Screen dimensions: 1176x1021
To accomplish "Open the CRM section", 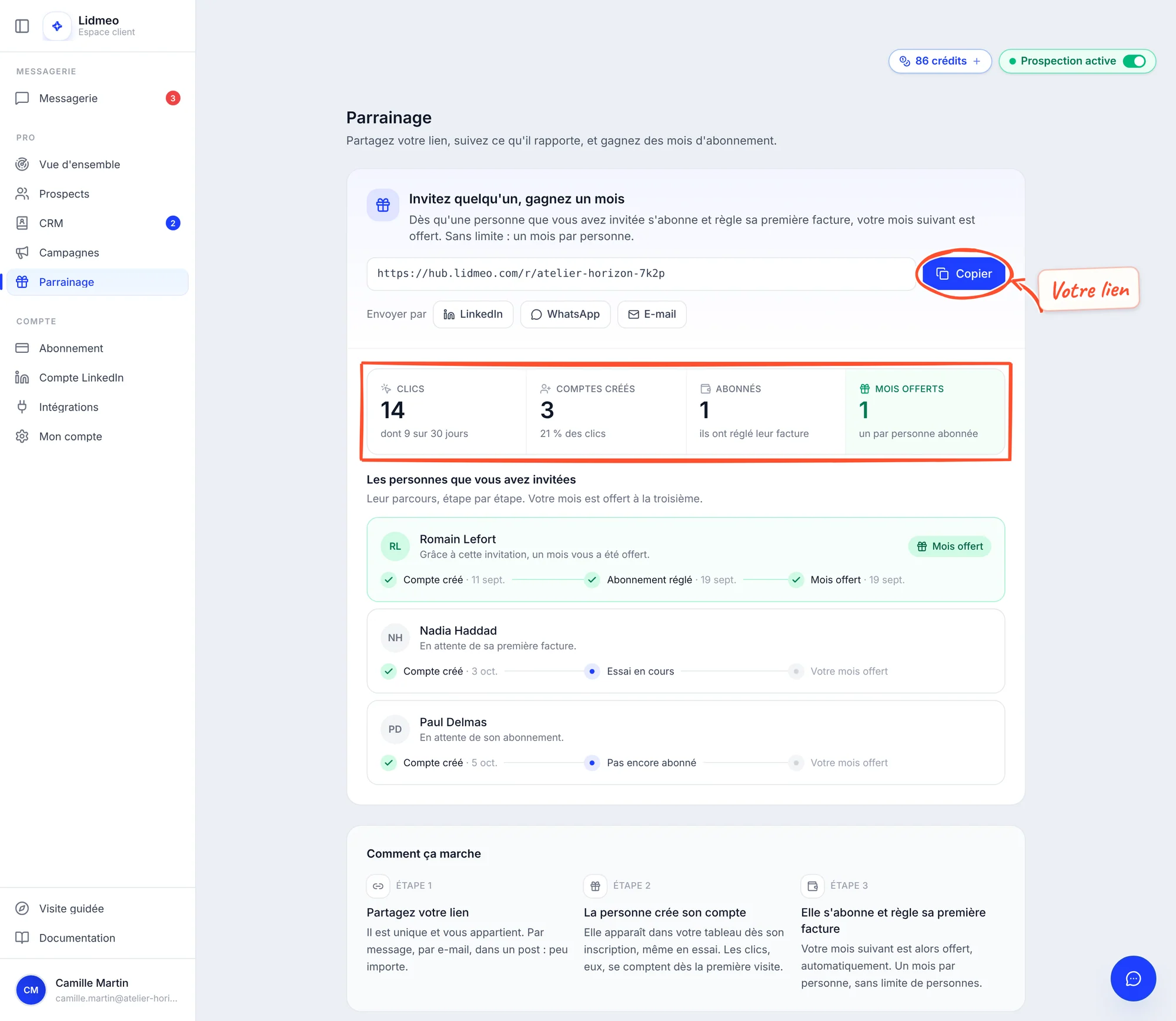I will (x=98, y=223).
